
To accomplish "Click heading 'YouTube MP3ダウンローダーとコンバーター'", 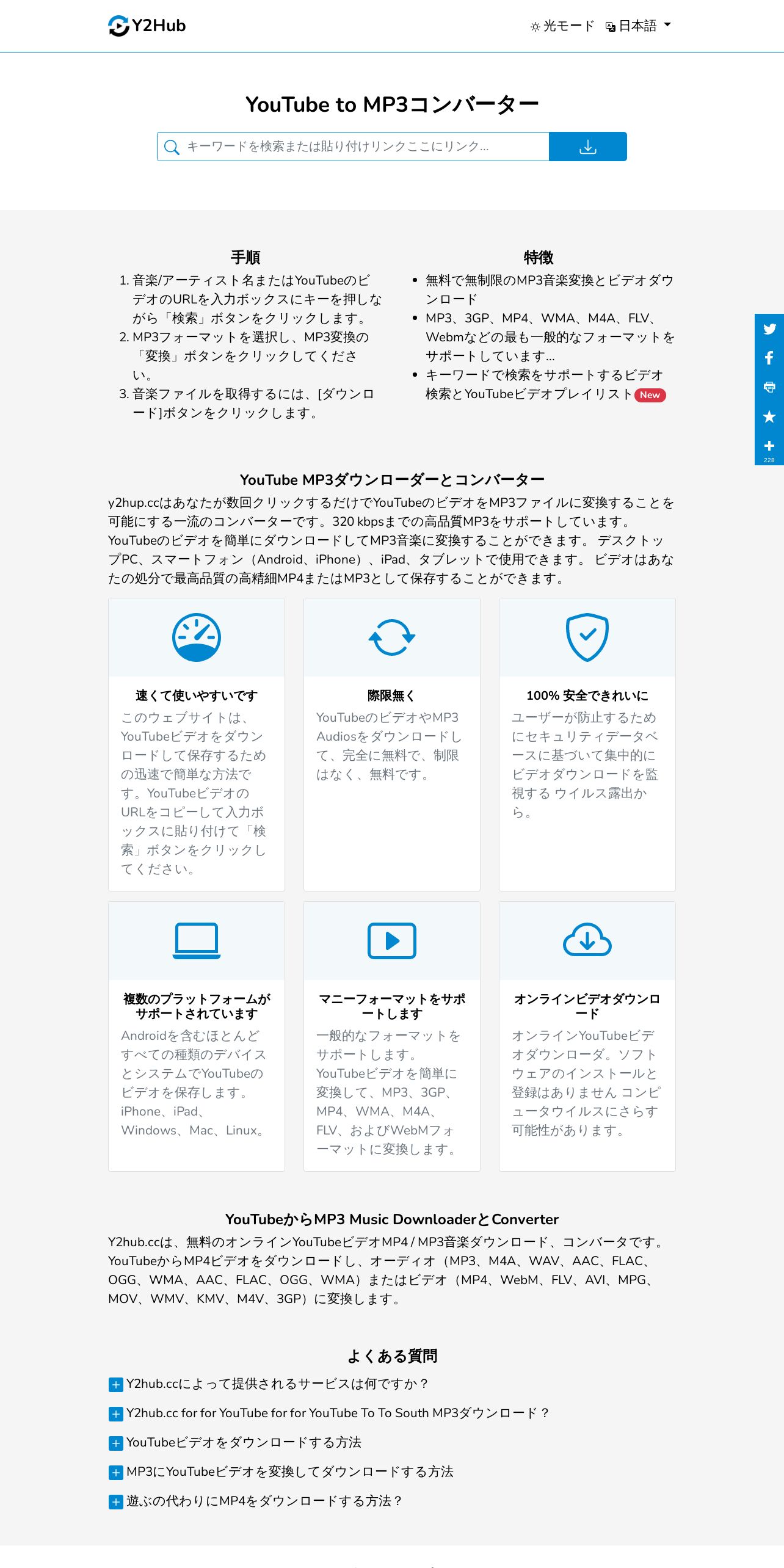I will point(392,479).
